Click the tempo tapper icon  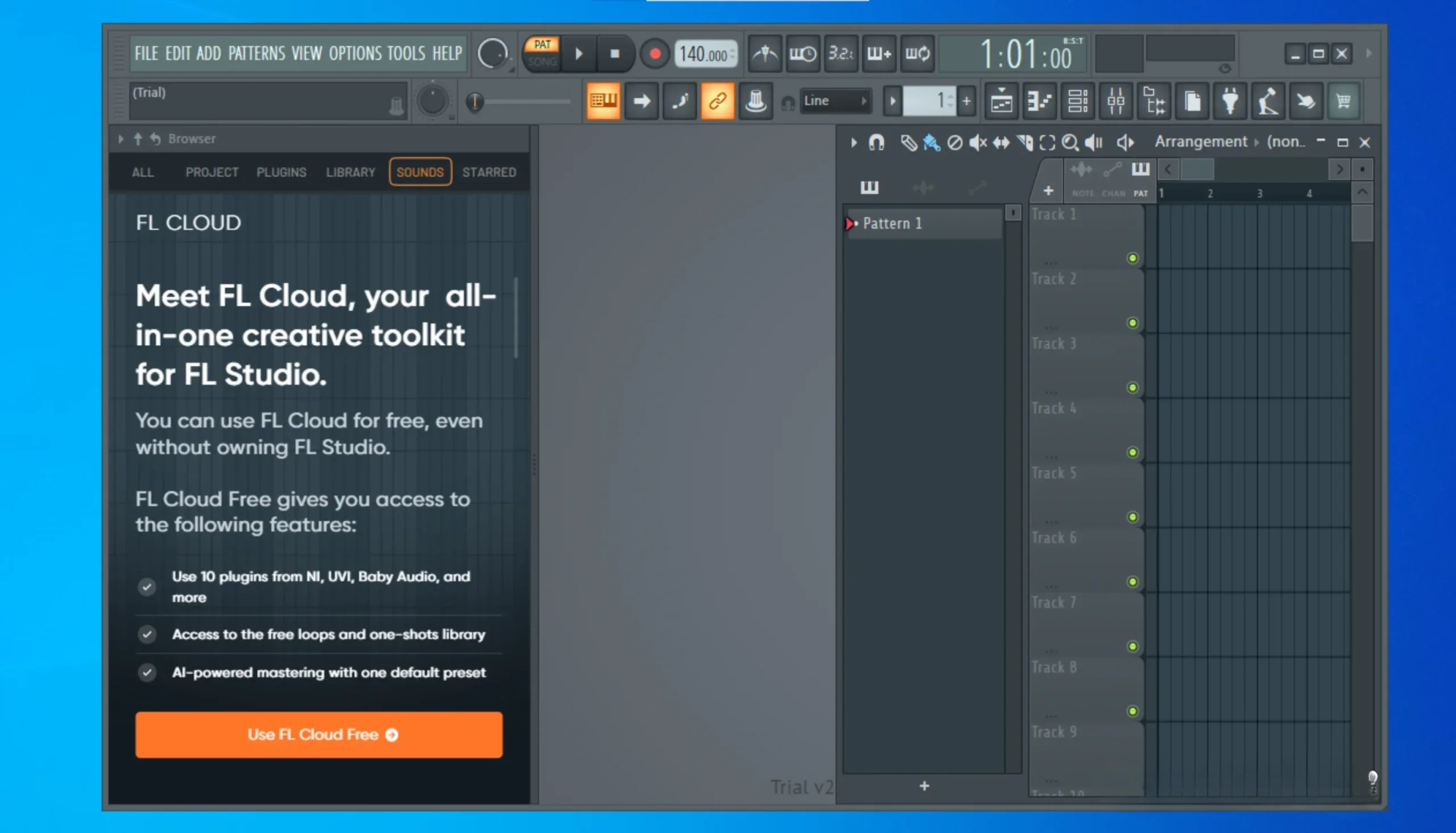pos(1268,101)
